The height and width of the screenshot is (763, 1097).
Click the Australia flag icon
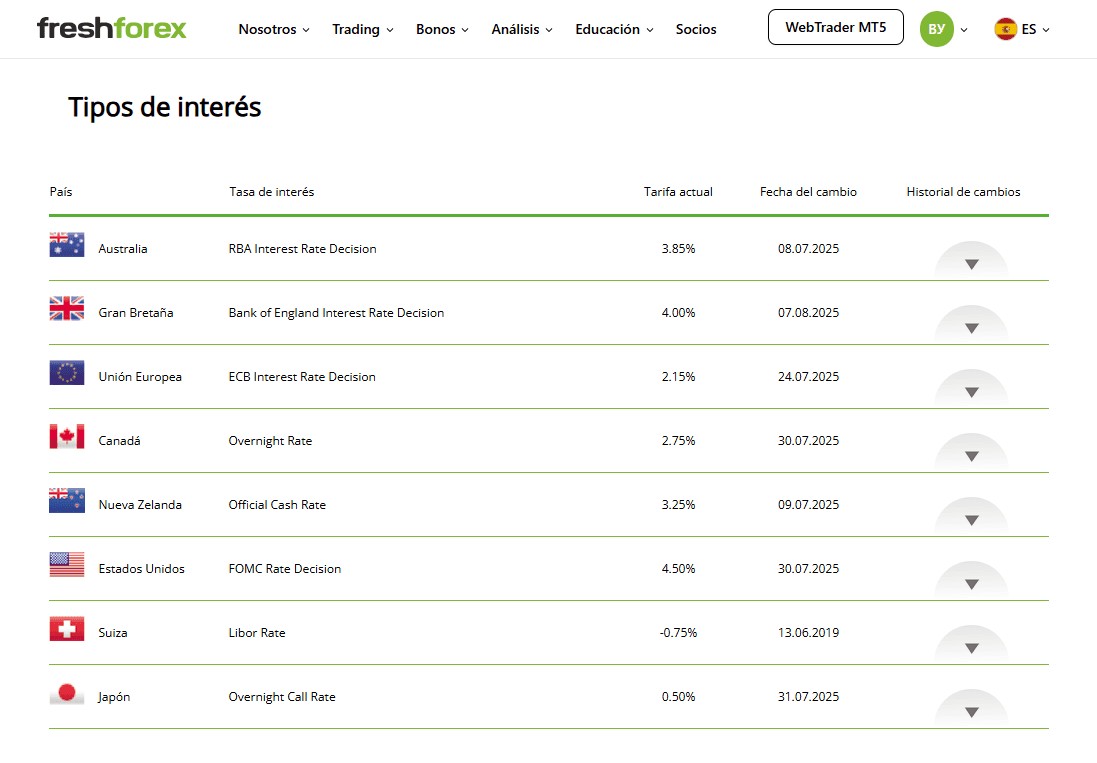pyautogui.click(x=67, y=245)
